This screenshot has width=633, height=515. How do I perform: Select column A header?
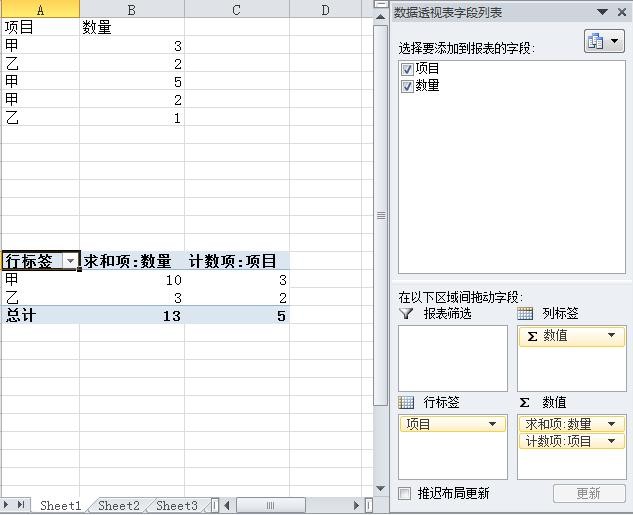pos(40,9)
